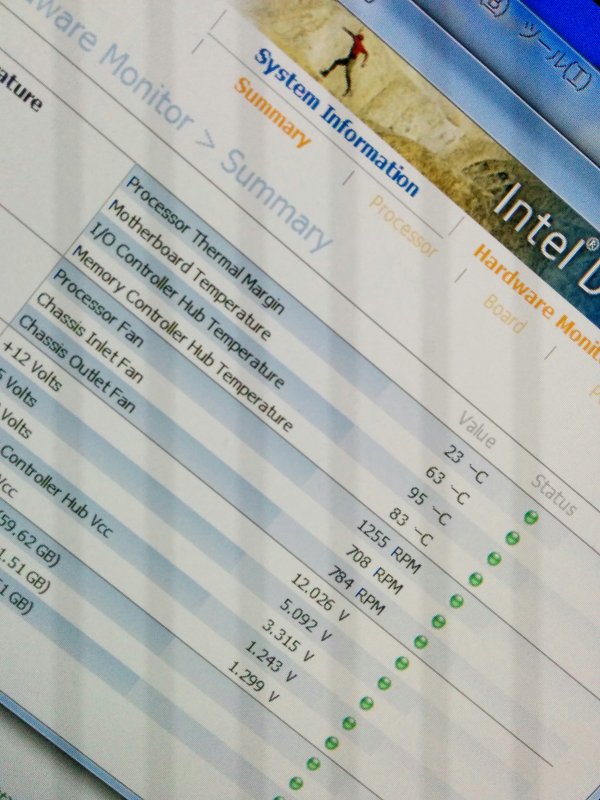The image size is (600, 800).
Task: Click the green status light for Processor Fan
Action: click(x=457, y=601)
